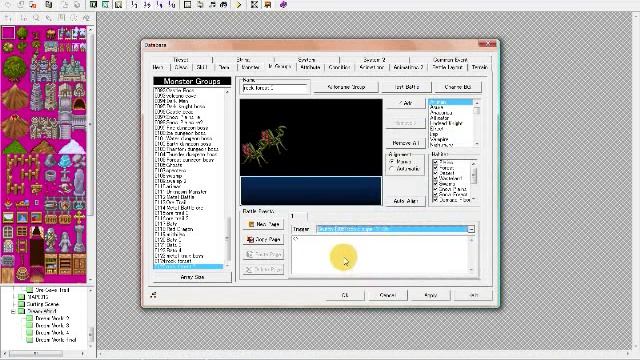Click the Create Game Disk toolbar icon
Viewport: 640px width, 360px height.
pyautogui.click(x=49, y=5)
